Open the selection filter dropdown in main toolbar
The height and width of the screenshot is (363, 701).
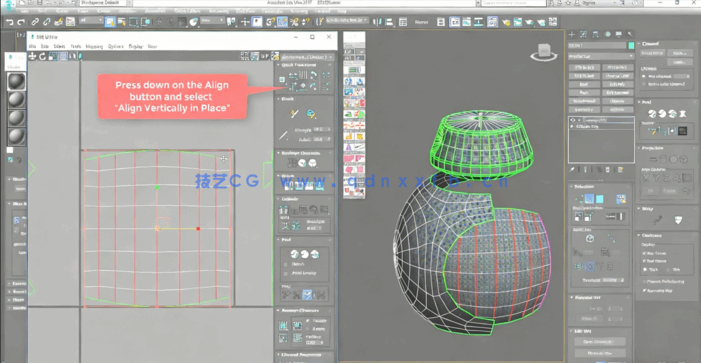pos(91,21)
